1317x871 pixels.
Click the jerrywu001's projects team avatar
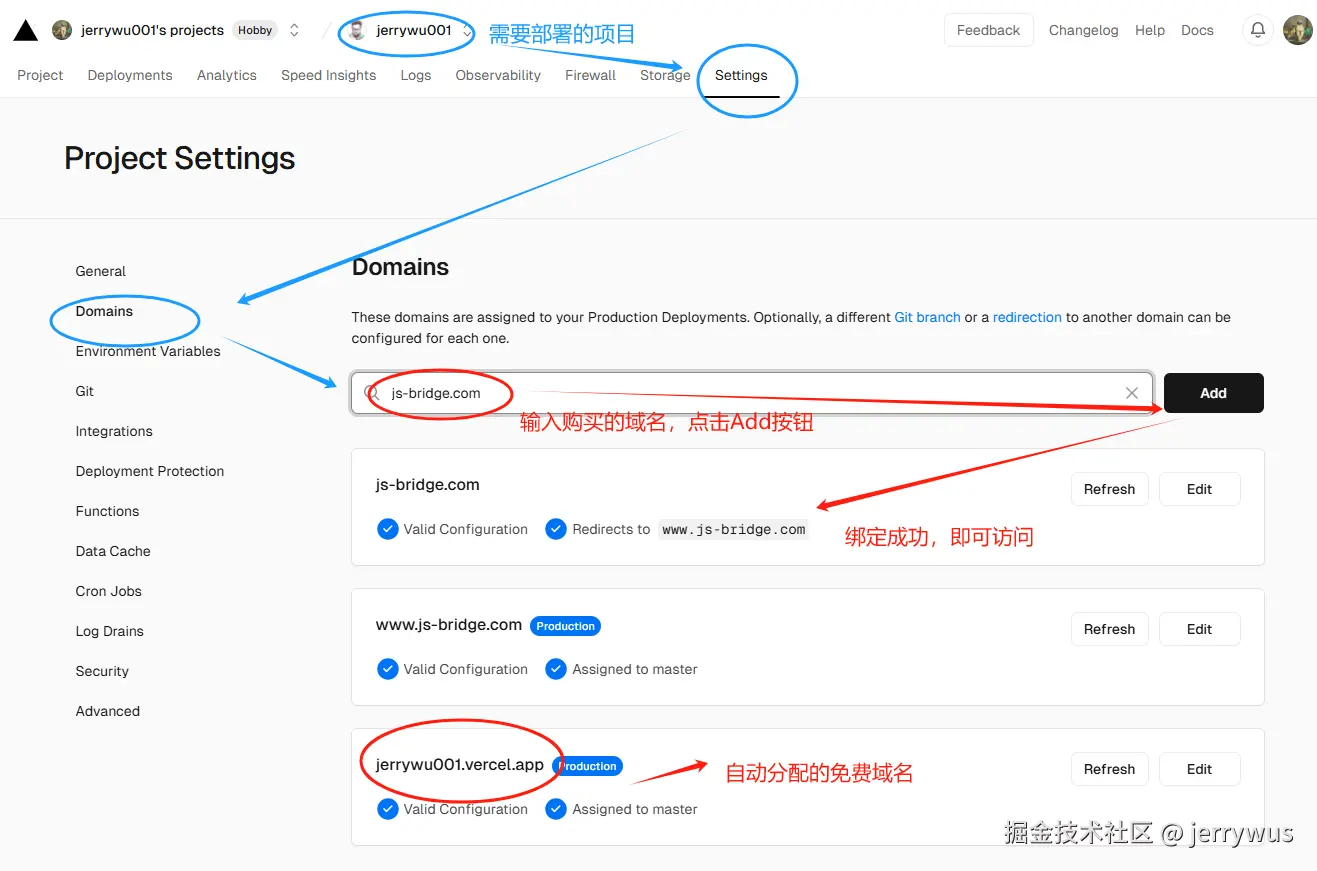coord(62,30)
